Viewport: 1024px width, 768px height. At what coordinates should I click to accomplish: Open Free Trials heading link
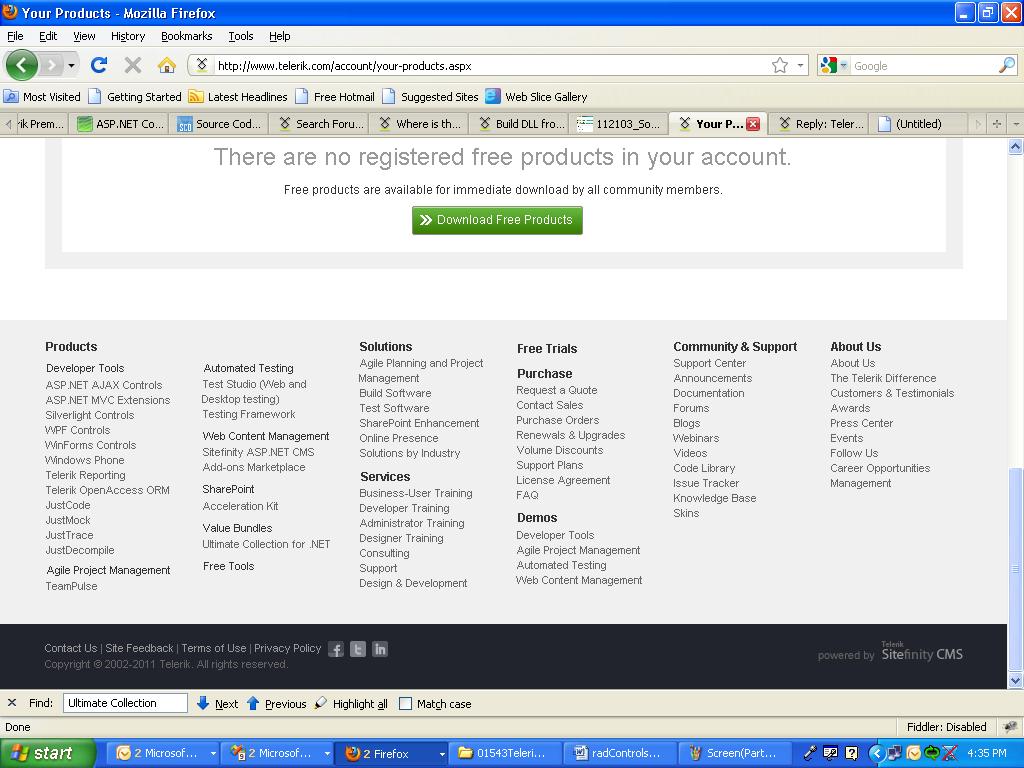point(547,349)
